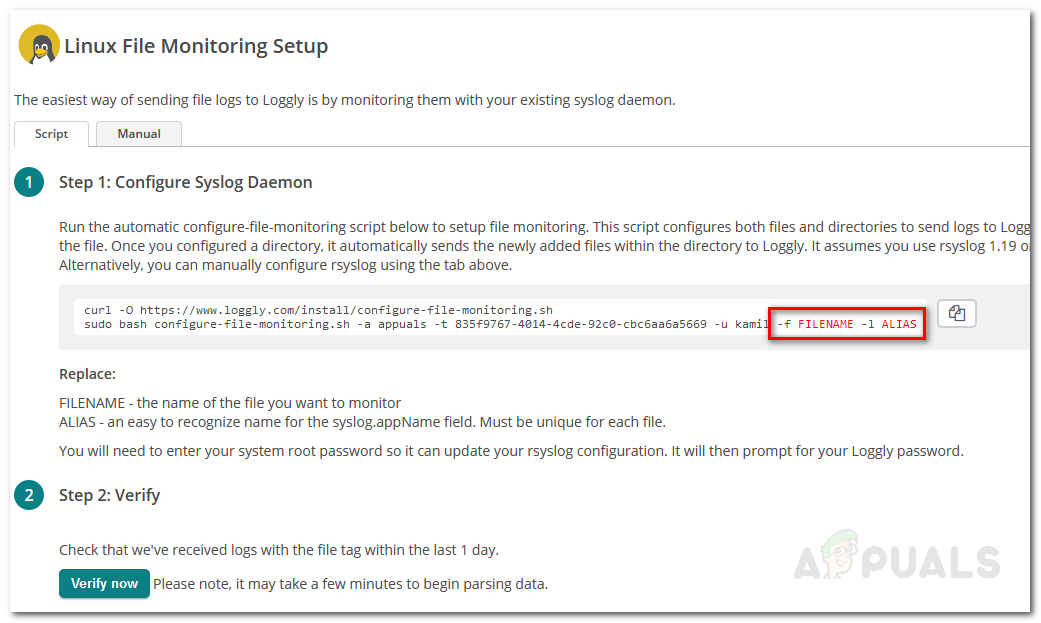Image resolution: width=1041 pixels, height=623 pixels.
Task: Click the ALIAS description line
Action: coord(362,422)
